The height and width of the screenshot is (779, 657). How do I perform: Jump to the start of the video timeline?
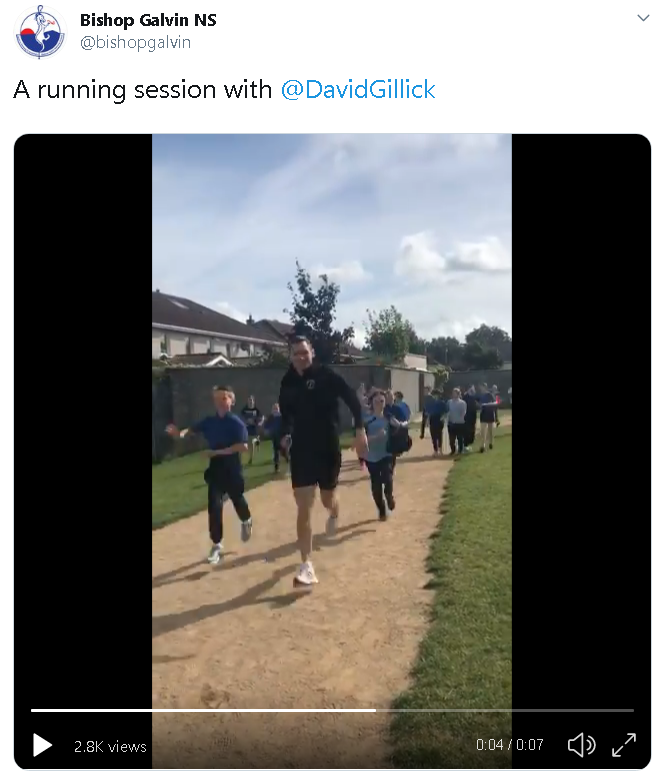32,710
